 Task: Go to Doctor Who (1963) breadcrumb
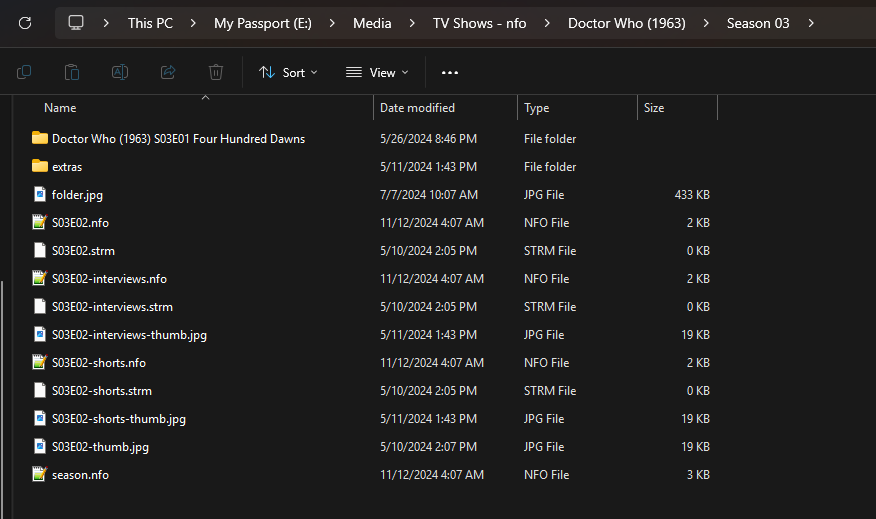click(x=626, y=23)
